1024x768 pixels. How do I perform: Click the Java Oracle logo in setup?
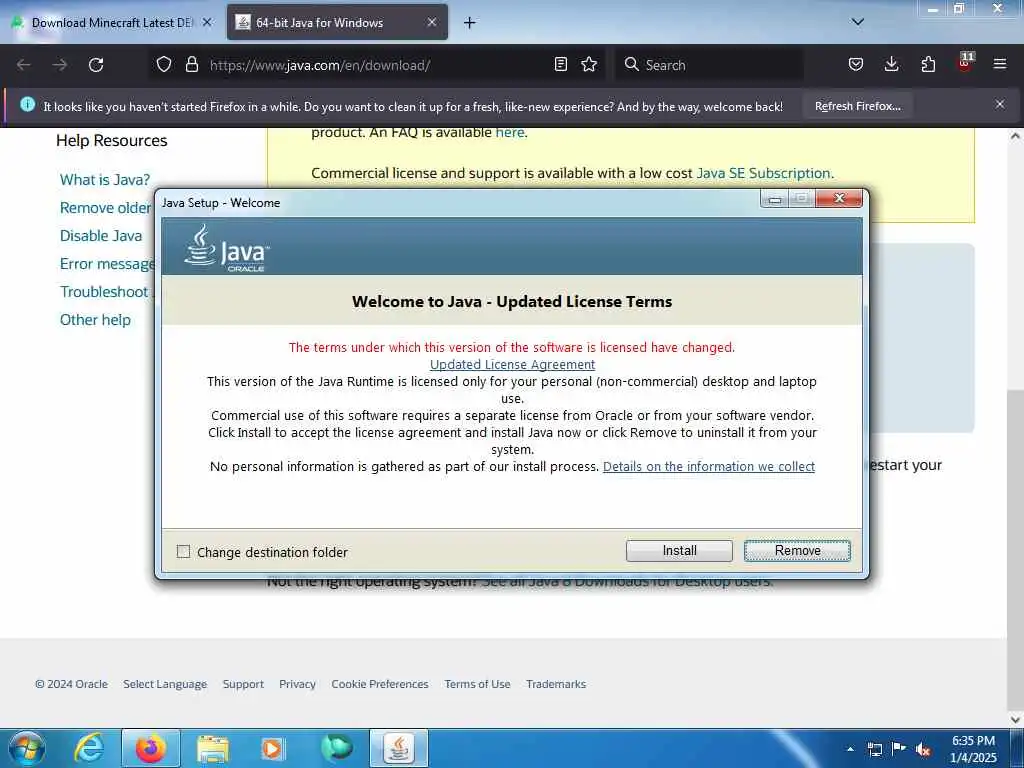227,248
